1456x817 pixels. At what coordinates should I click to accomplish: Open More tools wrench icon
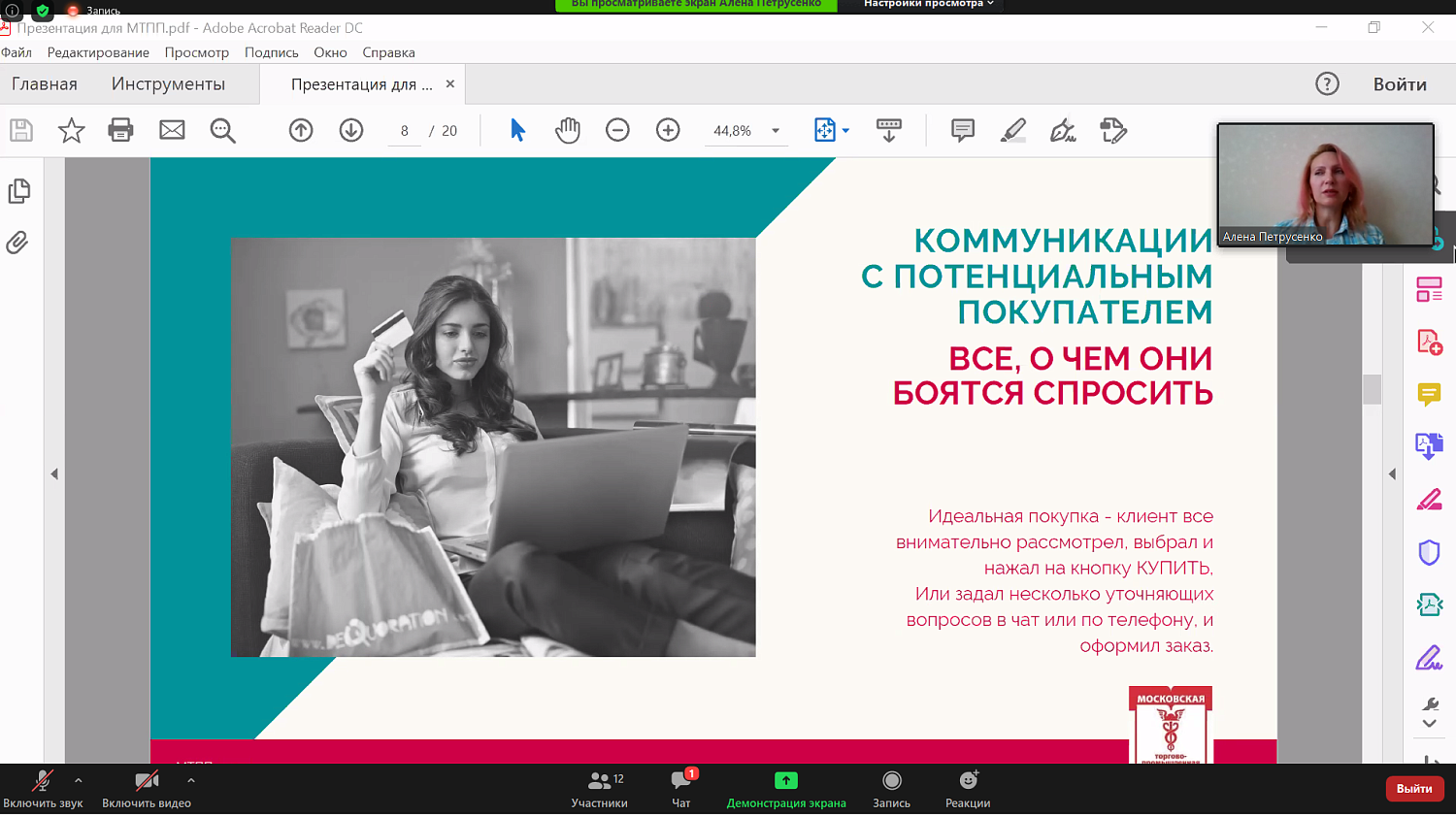tap(1430, 703)
